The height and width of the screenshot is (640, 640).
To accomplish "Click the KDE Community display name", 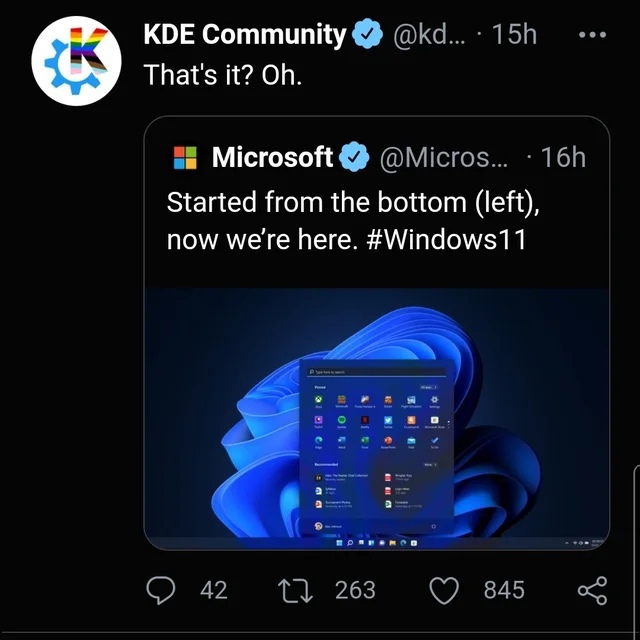I will point(245,34).
